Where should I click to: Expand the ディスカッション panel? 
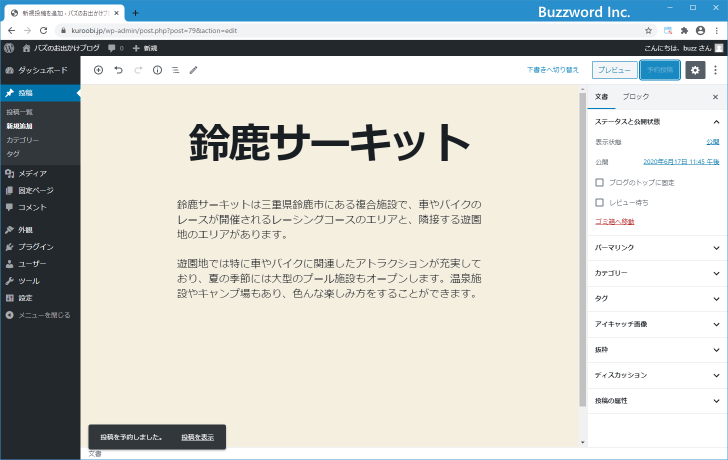click(x=656, y=375)
